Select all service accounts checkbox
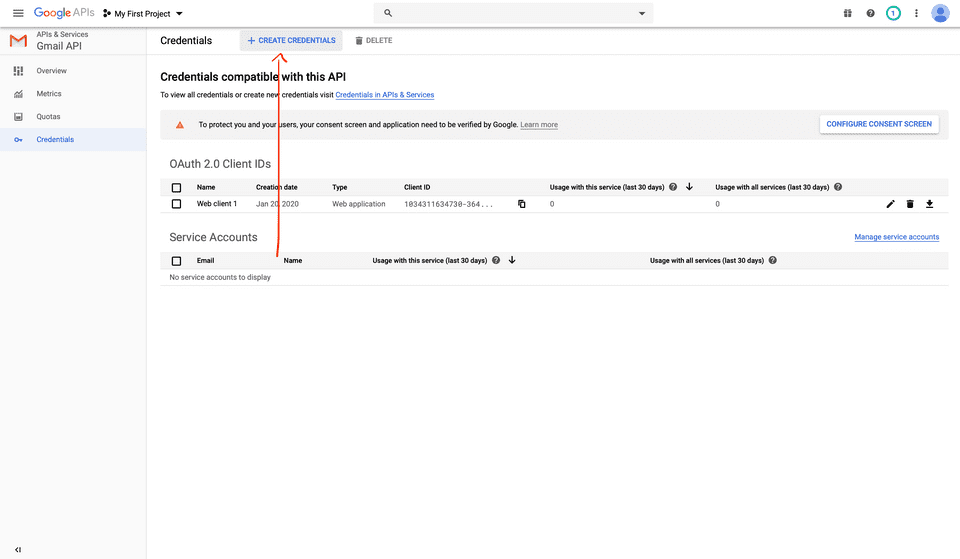 click(x=176, y=261)
